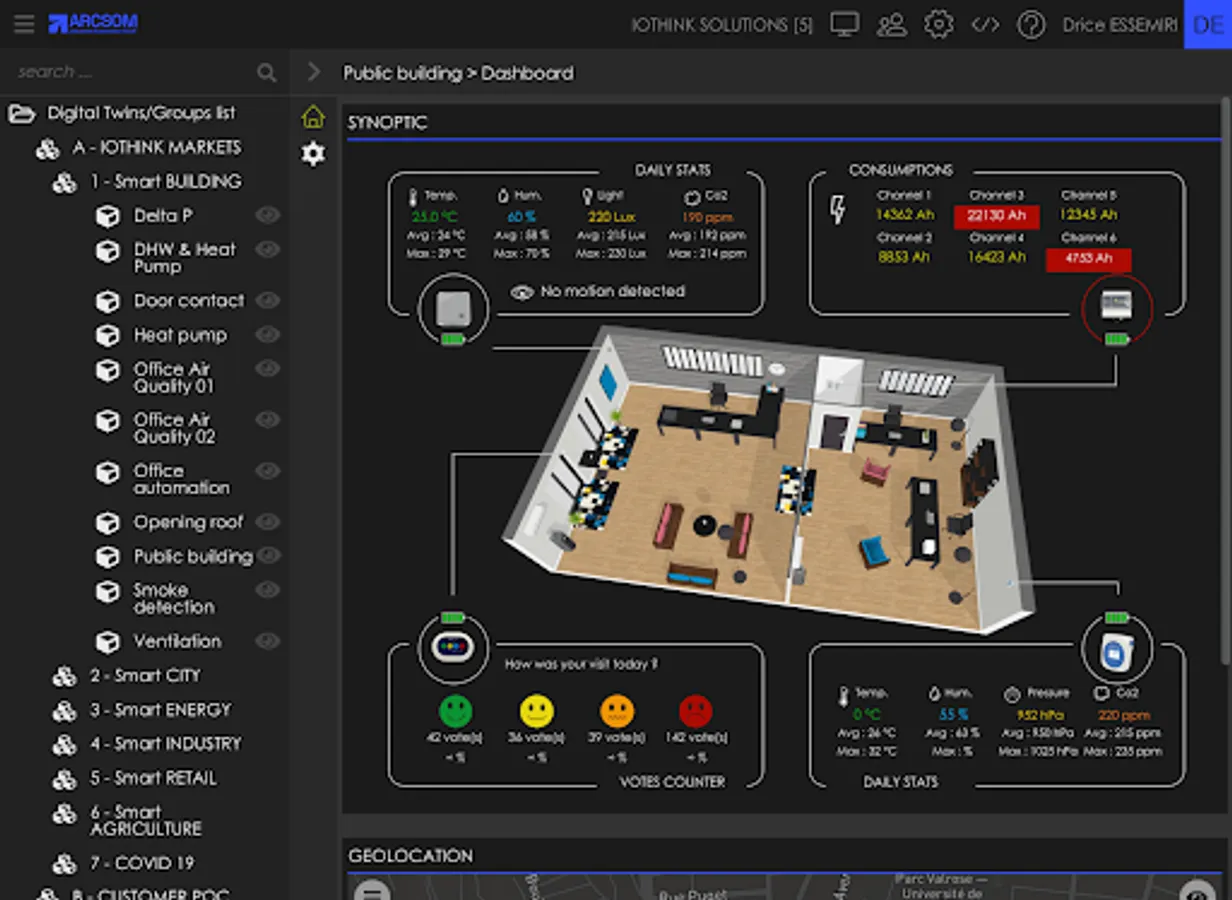Toggle visibility of the Heat pump twin

coord(267,335)
